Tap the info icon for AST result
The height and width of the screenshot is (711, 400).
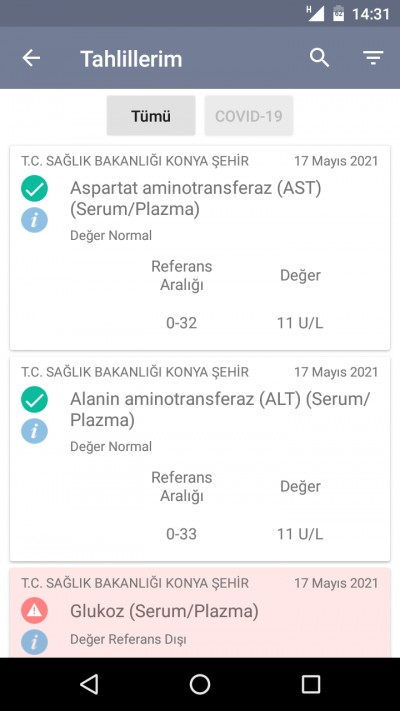[34, 220]
